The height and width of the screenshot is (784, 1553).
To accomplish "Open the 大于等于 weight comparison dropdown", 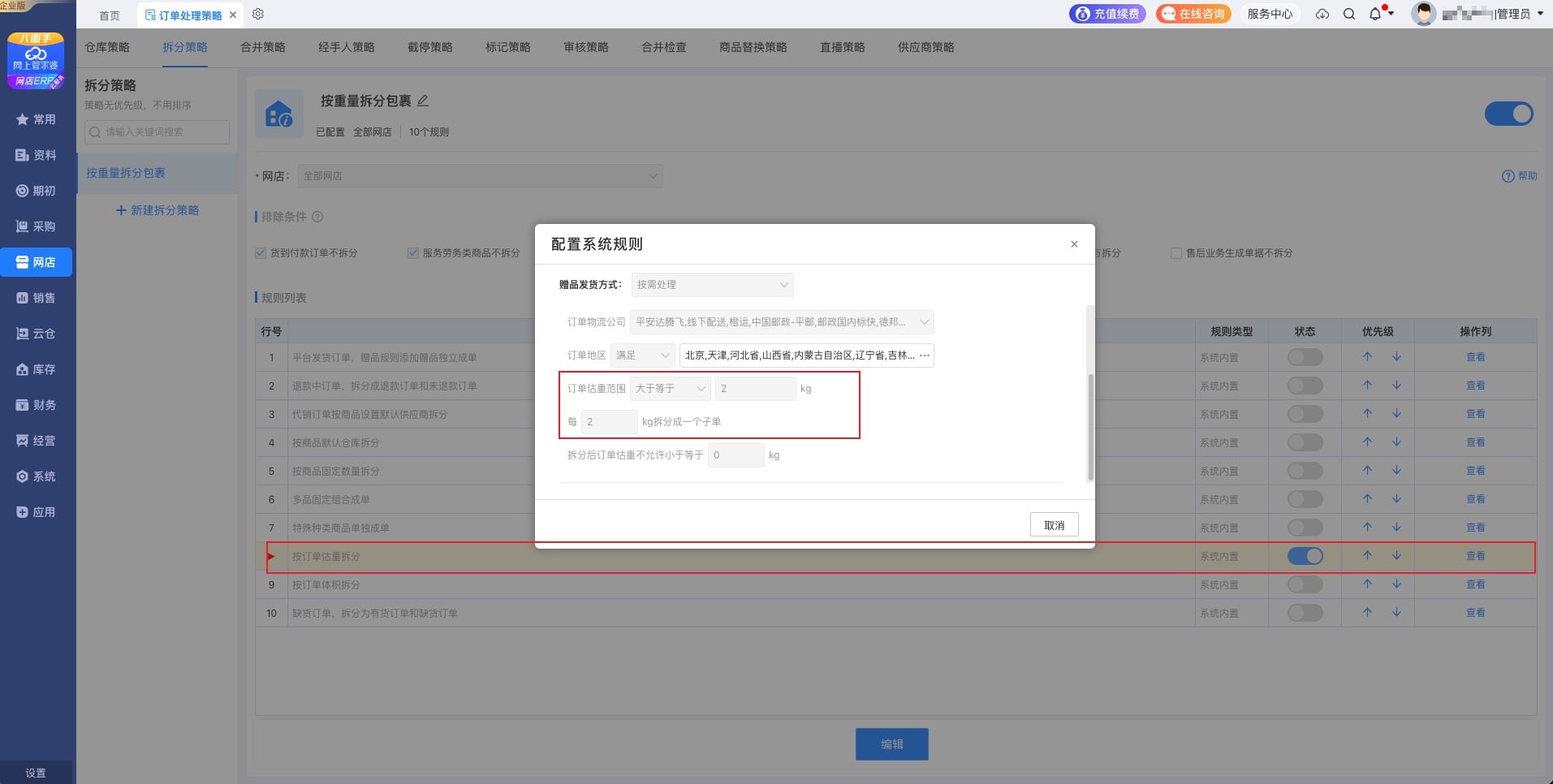I will 670,389.
